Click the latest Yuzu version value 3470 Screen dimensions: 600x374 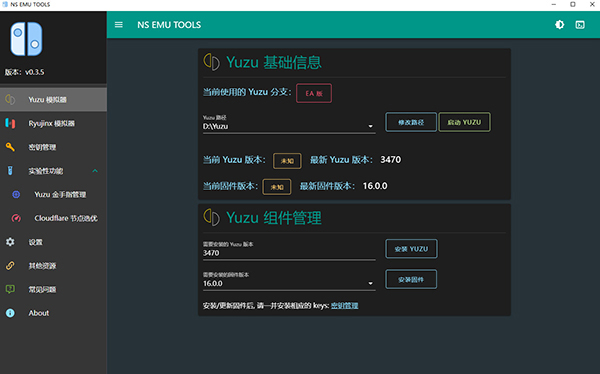tap(390, 160)
